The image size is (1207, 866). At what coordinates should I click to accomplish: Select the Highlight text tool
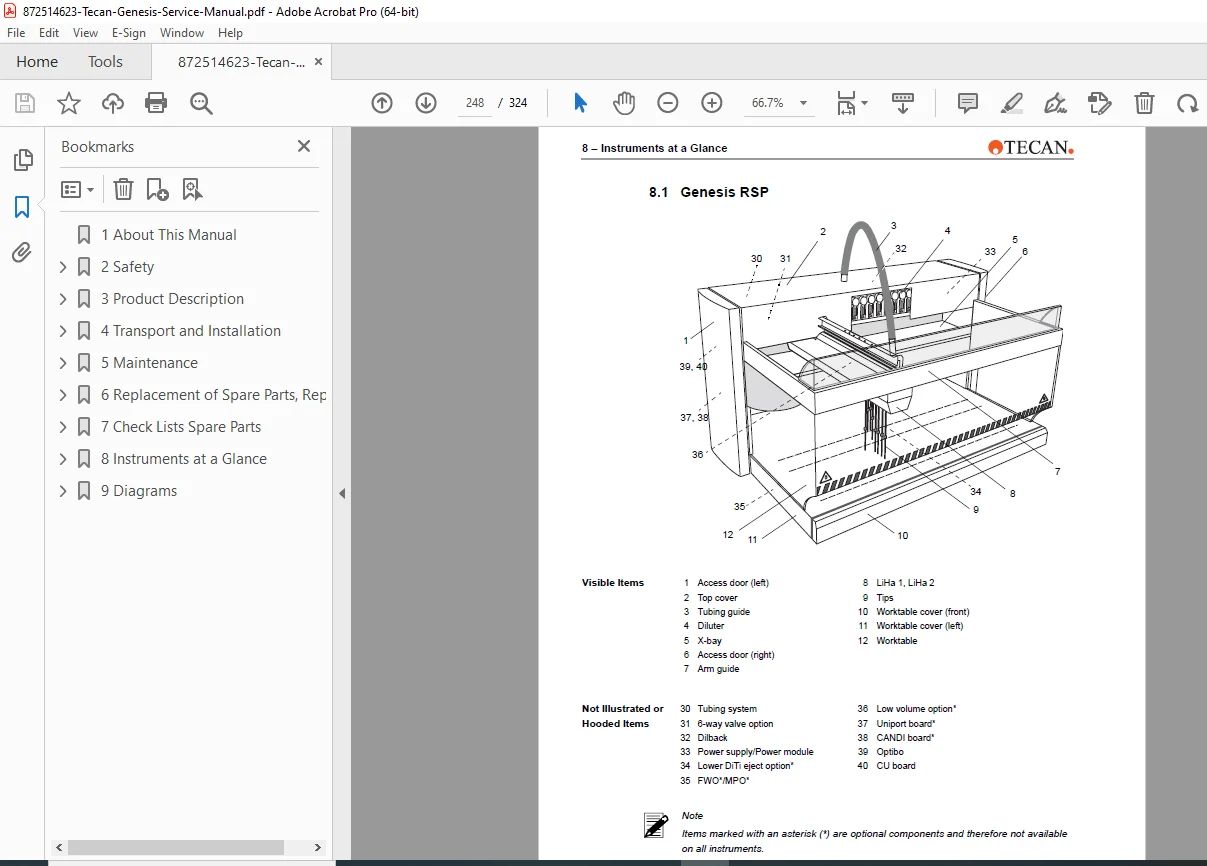(1012, 103)
